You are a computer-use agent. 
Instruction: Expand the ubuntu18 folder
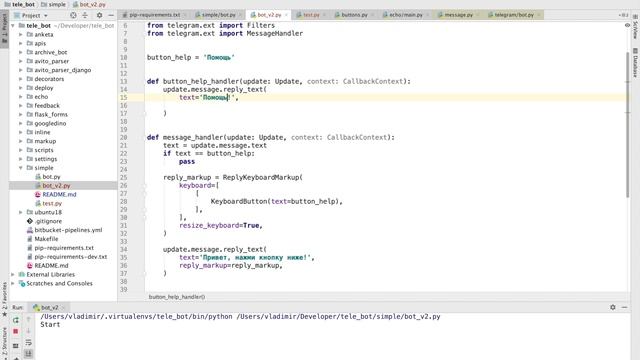point(21,212)
